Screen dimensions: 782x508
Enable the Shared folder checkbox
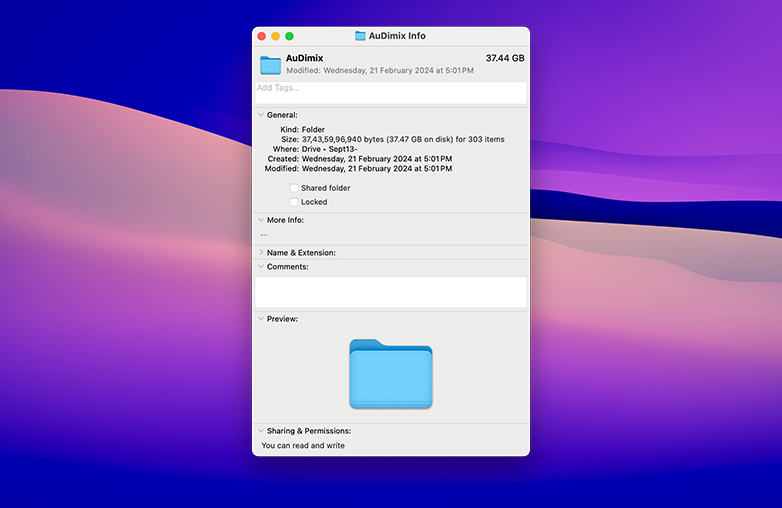click(294, 188)
